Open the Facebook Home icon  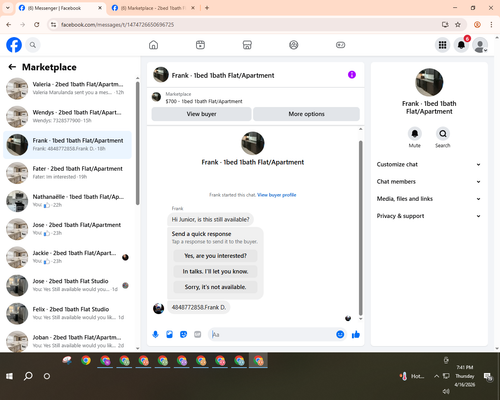[153, 45]
